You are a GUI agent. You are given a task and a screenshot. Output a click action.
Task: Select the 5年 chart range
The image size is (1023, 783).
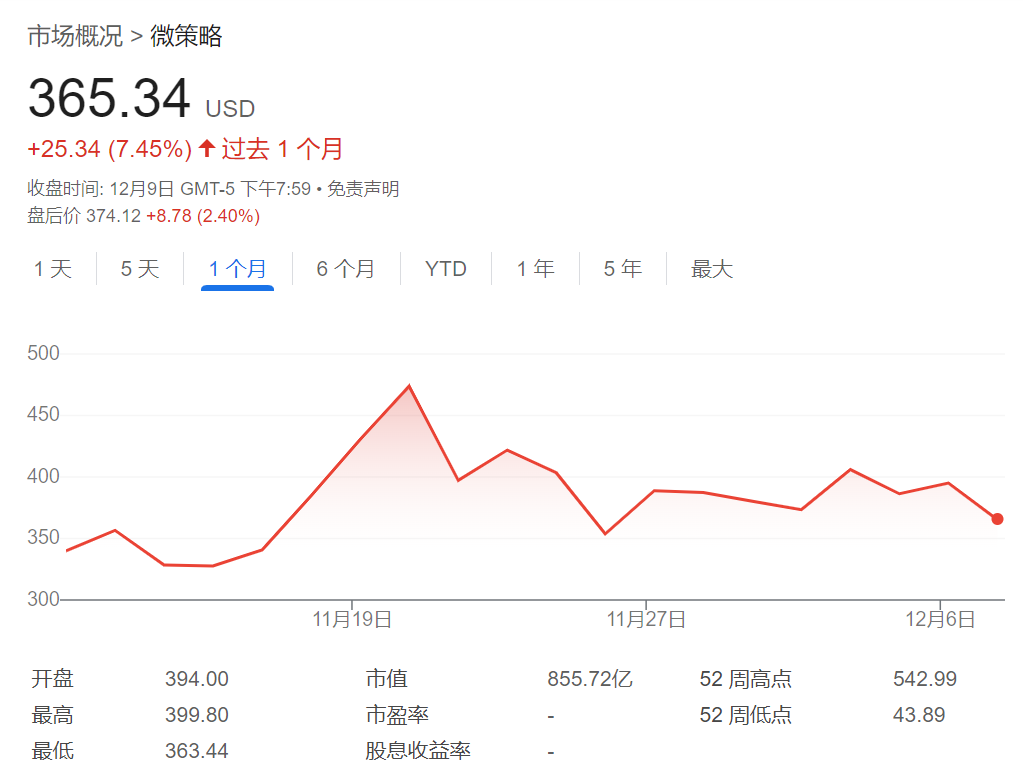click(x=622, y=268)
